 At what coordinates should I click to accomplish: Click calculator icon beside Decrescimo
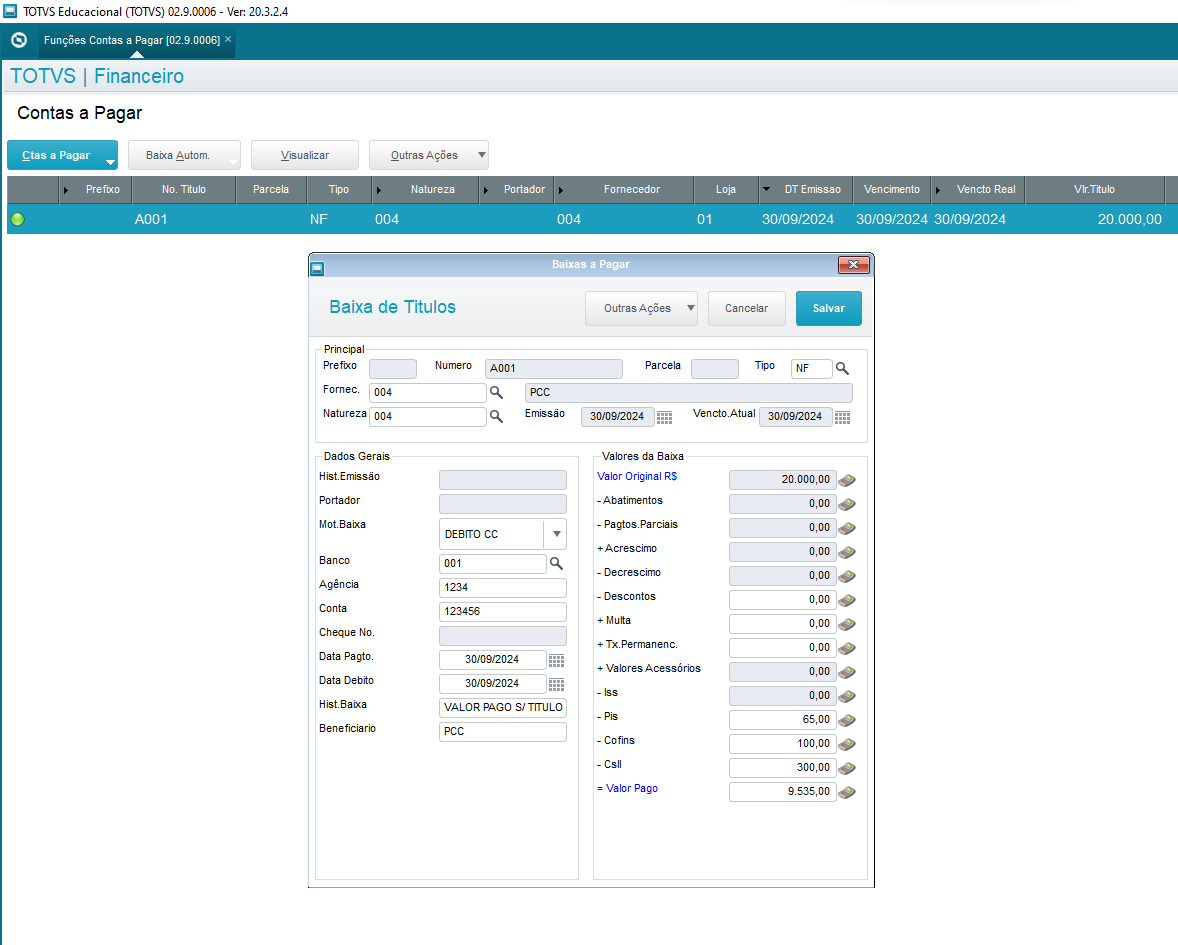click(847, 576)
